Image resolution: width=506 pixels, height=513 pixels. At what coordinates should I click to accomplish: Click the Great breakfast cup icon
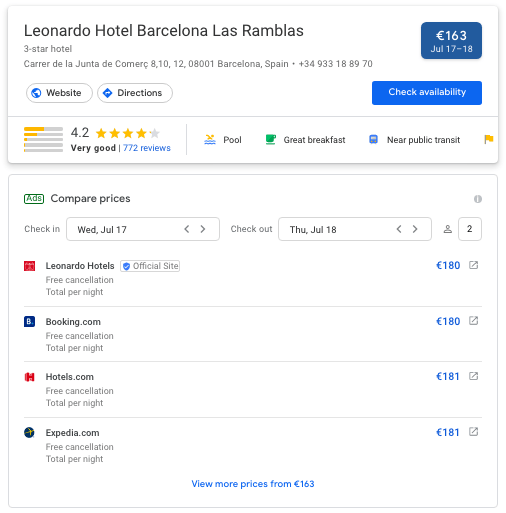270,139
